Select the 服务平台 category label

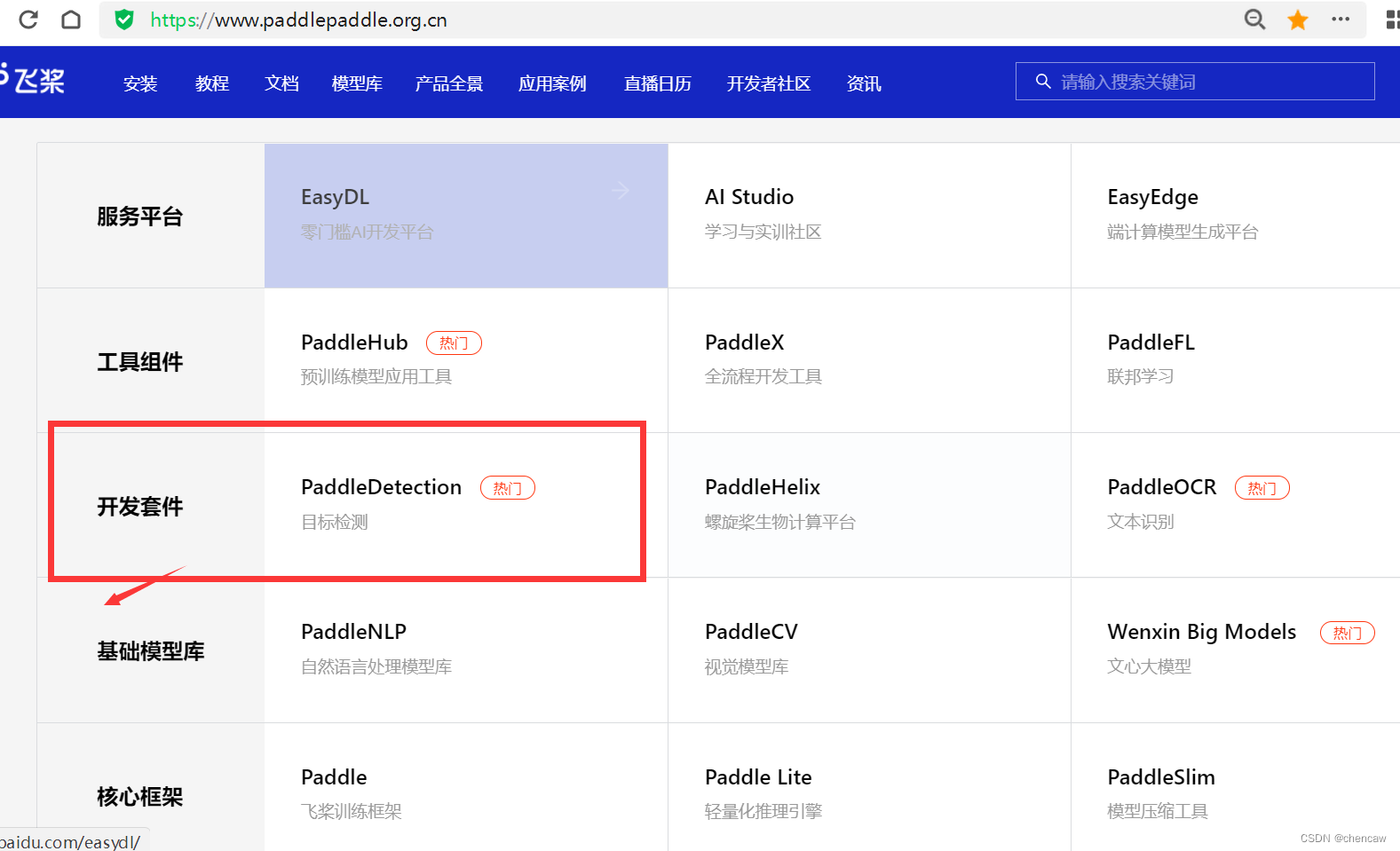140,217
